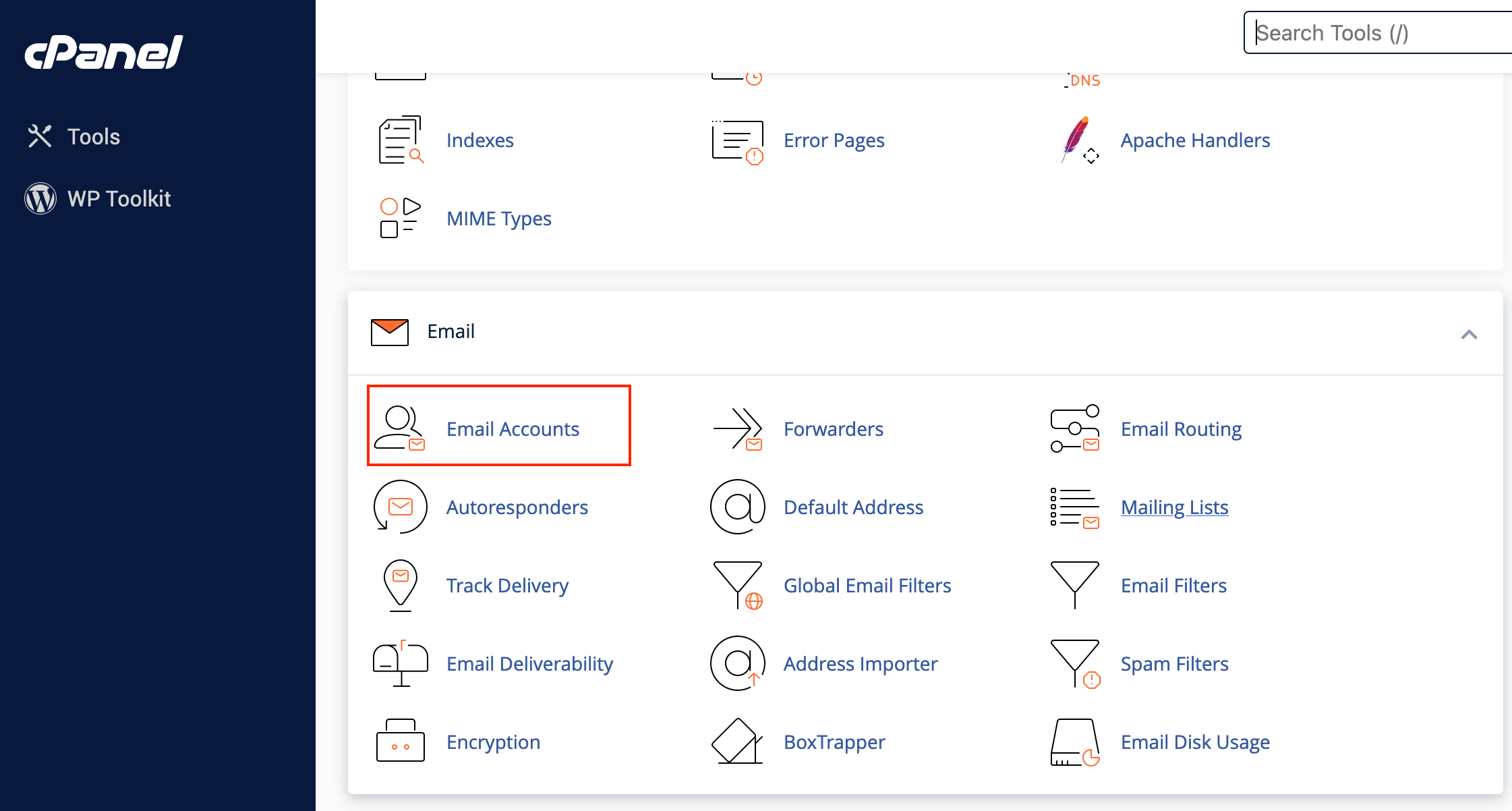The width and height of the screenshot is (1512, 811).
Task: Open the Spam Filters link
Action: point(1174,664)
